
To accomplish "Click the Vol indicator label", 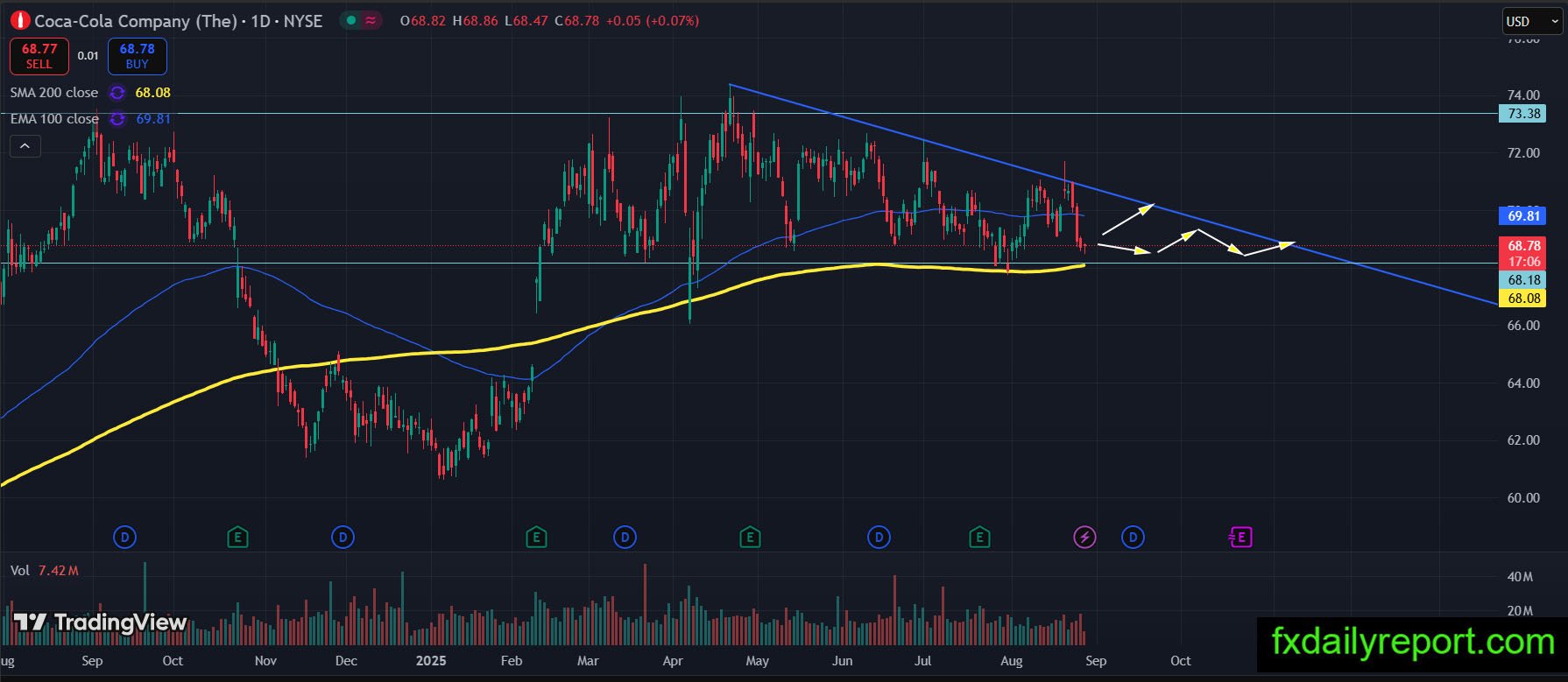I will [x=20, y=571].
